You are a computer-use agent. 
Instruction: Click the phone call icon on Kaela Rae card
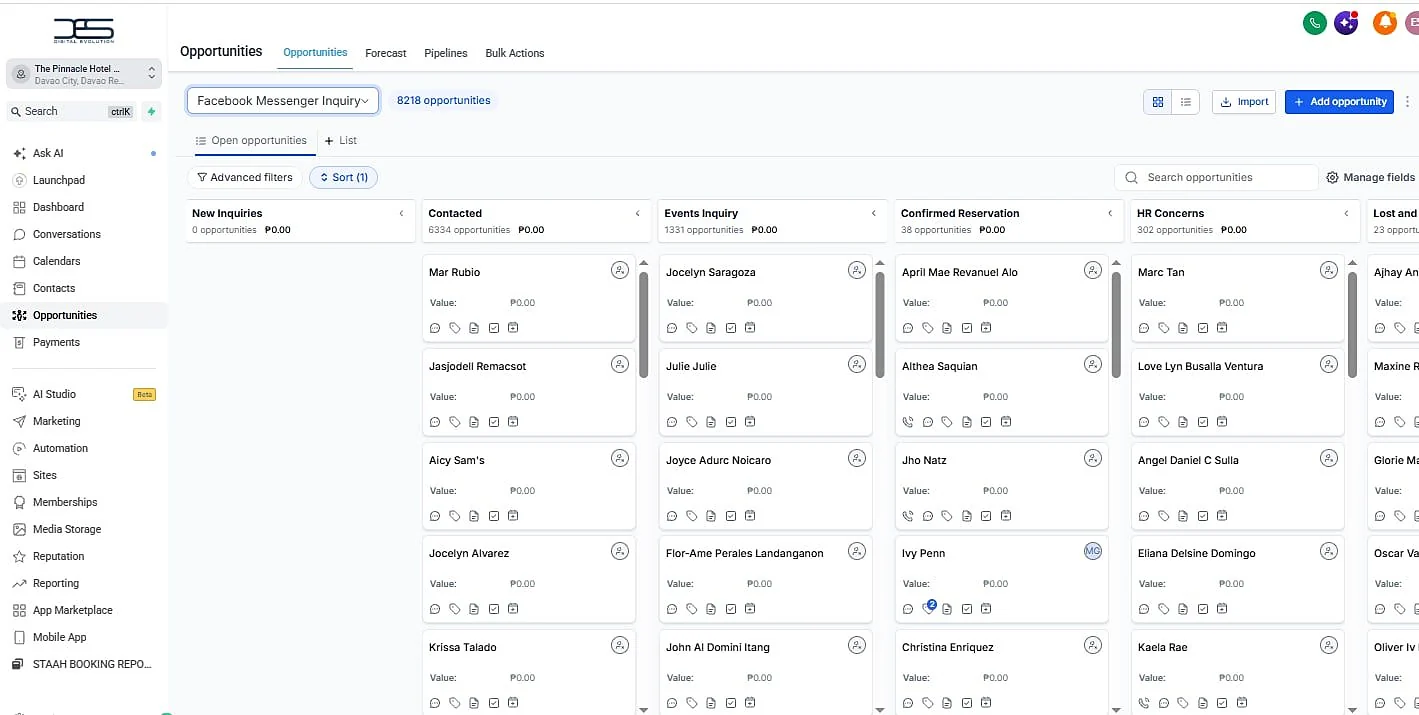(x=1144, y=703)
